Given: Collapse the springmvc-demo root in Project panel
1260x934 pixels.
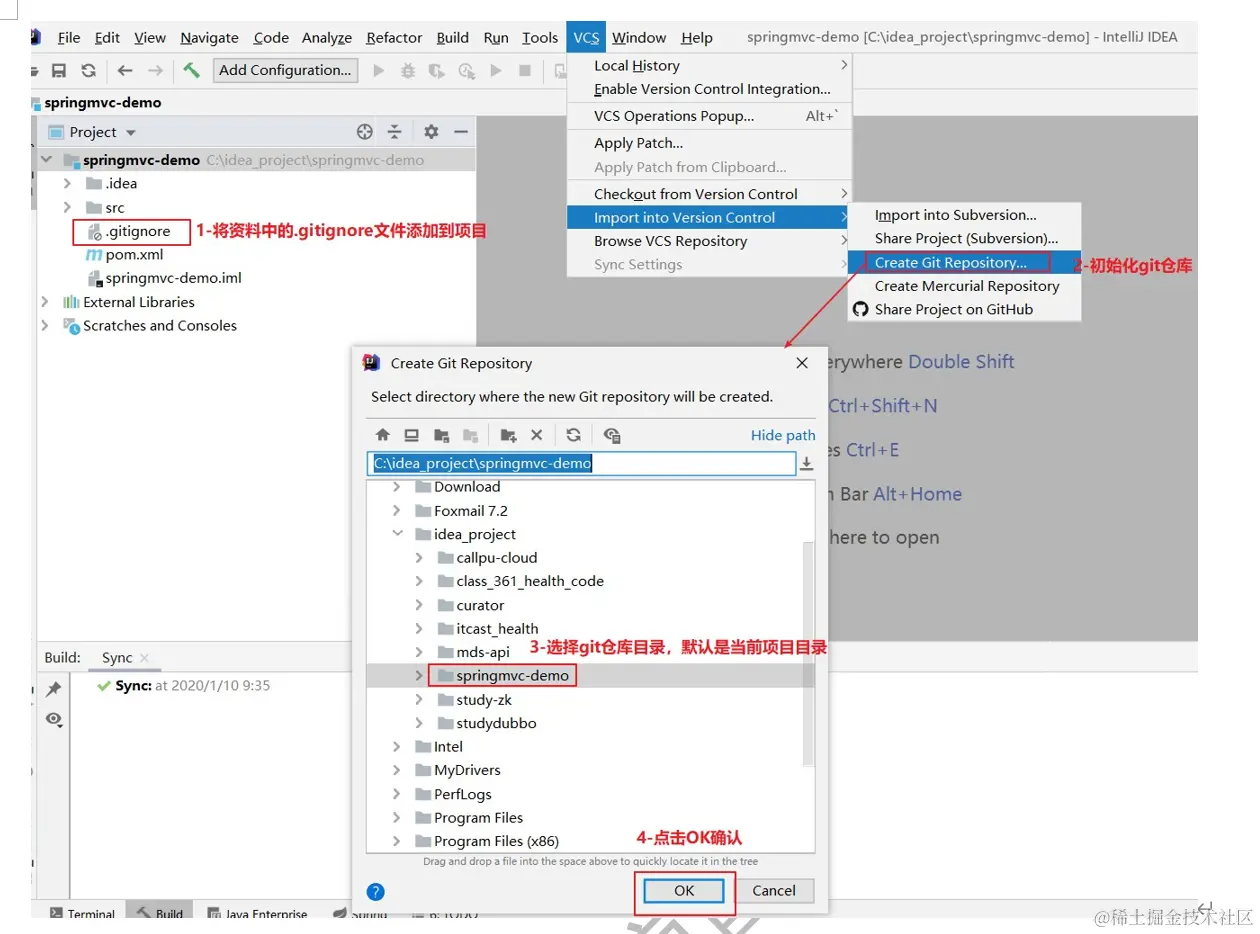Looking at the screenshot, I should pyautogui.click(x=47, y=160).
